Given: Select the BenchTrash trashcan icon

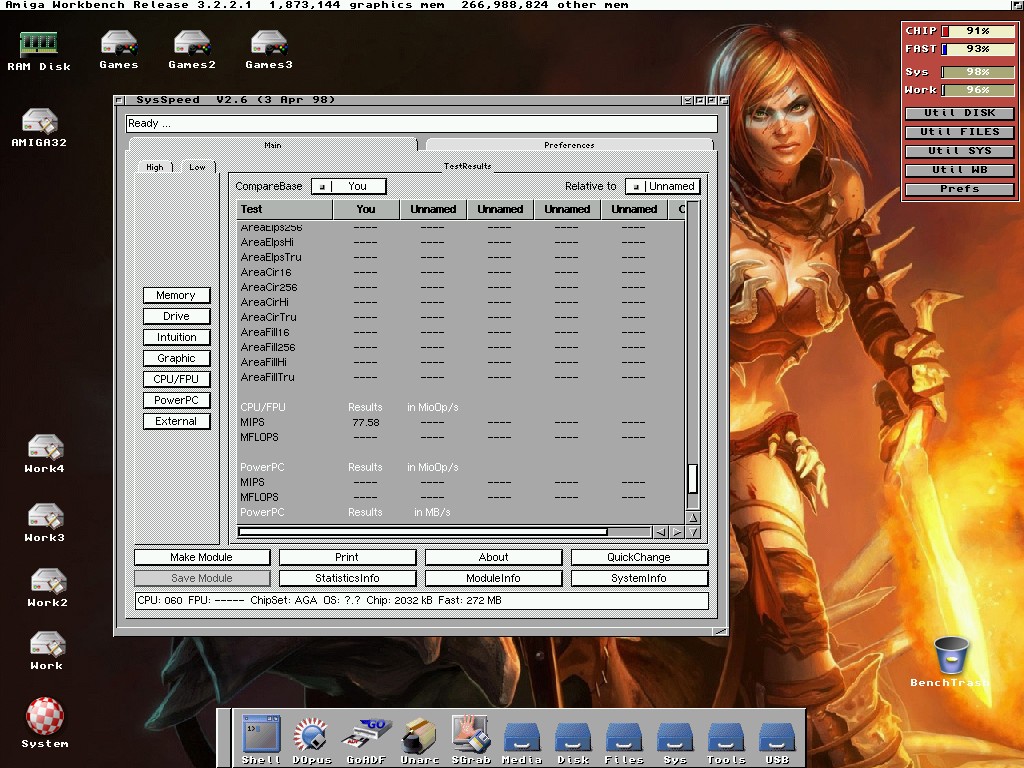Looking at the screenshot, I should (x=951, y=661).
